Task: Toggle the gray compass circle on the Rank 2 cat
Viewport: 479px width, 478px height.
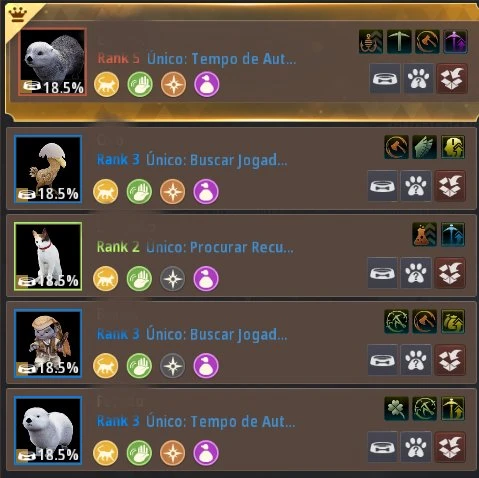Action: (172, 278)
